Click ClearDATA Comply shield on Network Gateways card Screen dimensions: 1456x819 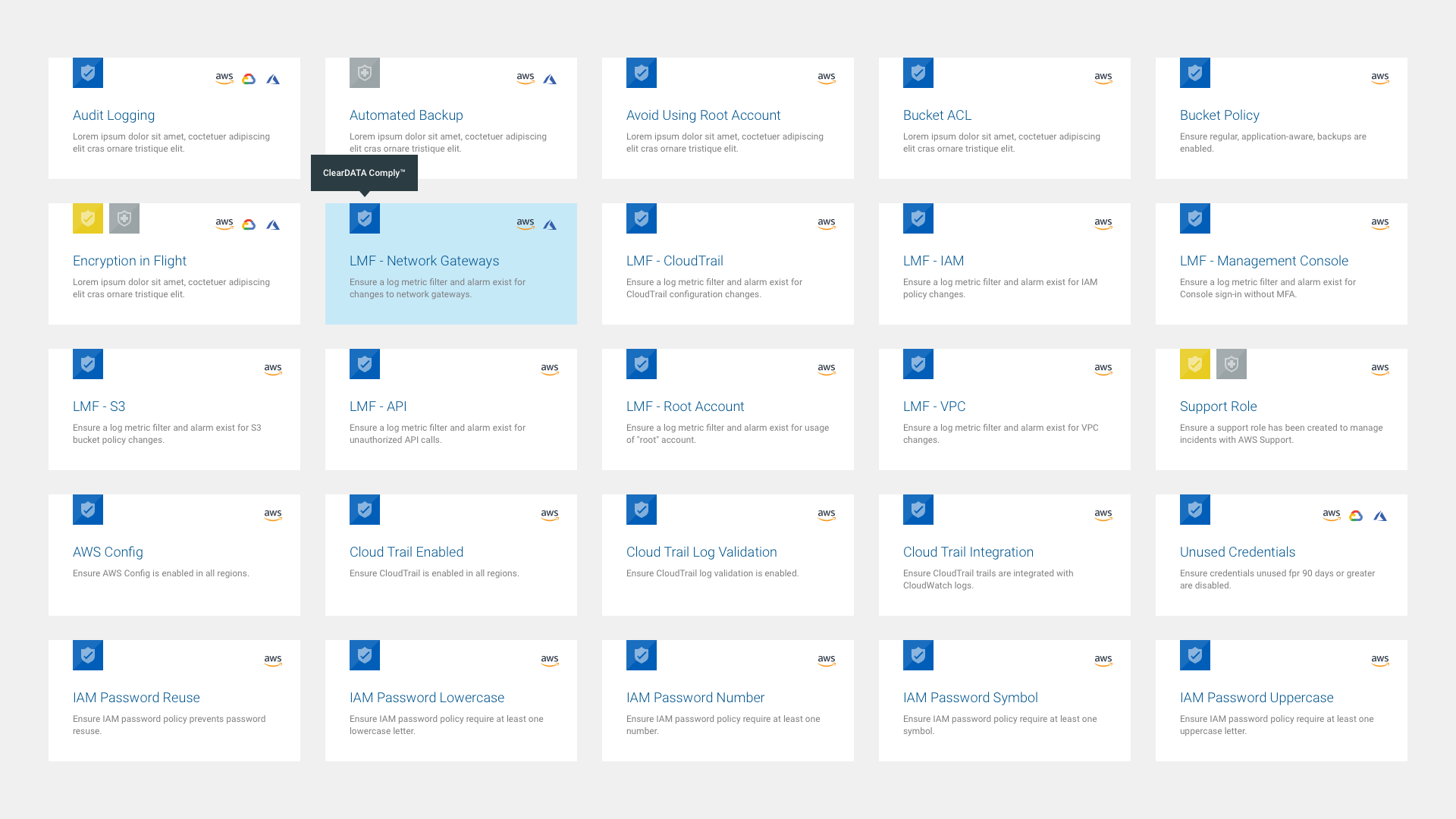tap(365, 218)
